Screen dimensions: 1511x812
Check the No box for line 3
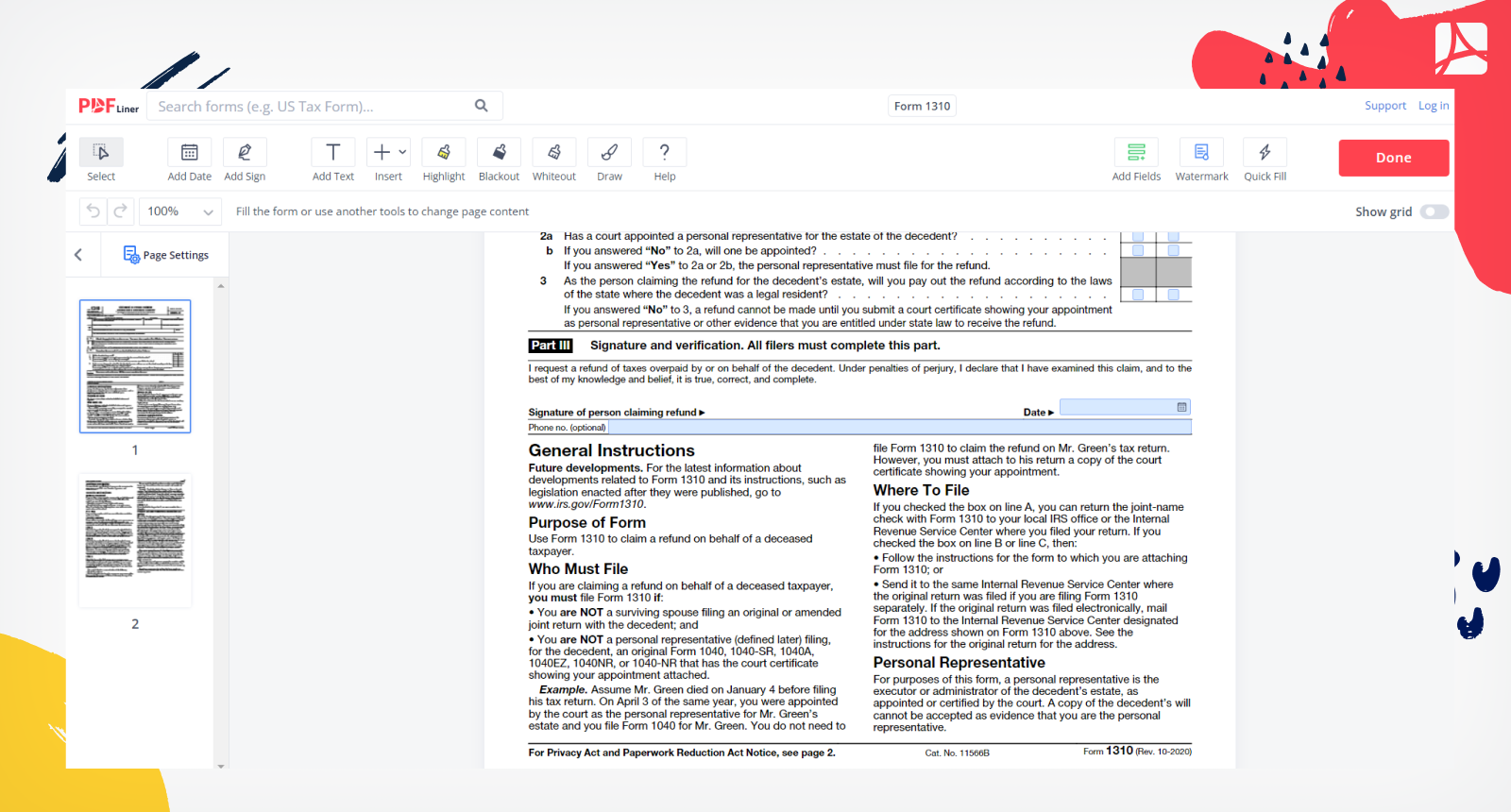click(x=1173, y=295)
